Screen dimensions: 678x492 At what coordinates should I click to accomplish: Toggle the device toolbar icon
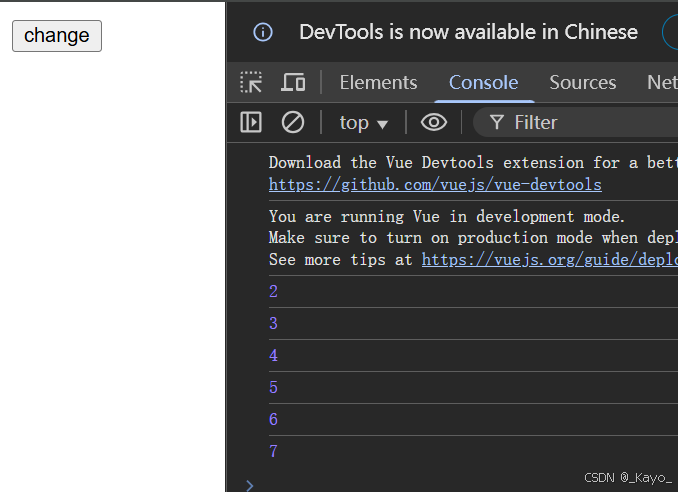click(x=293, y=82)
